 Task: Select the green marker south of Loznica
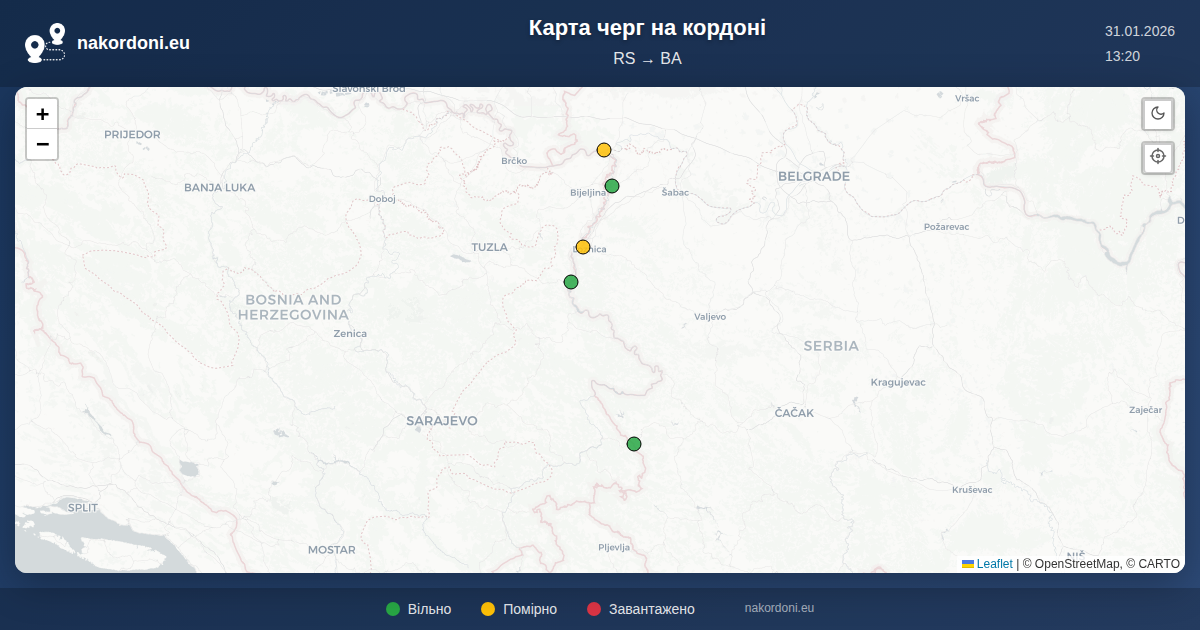(x=571, y=282)
